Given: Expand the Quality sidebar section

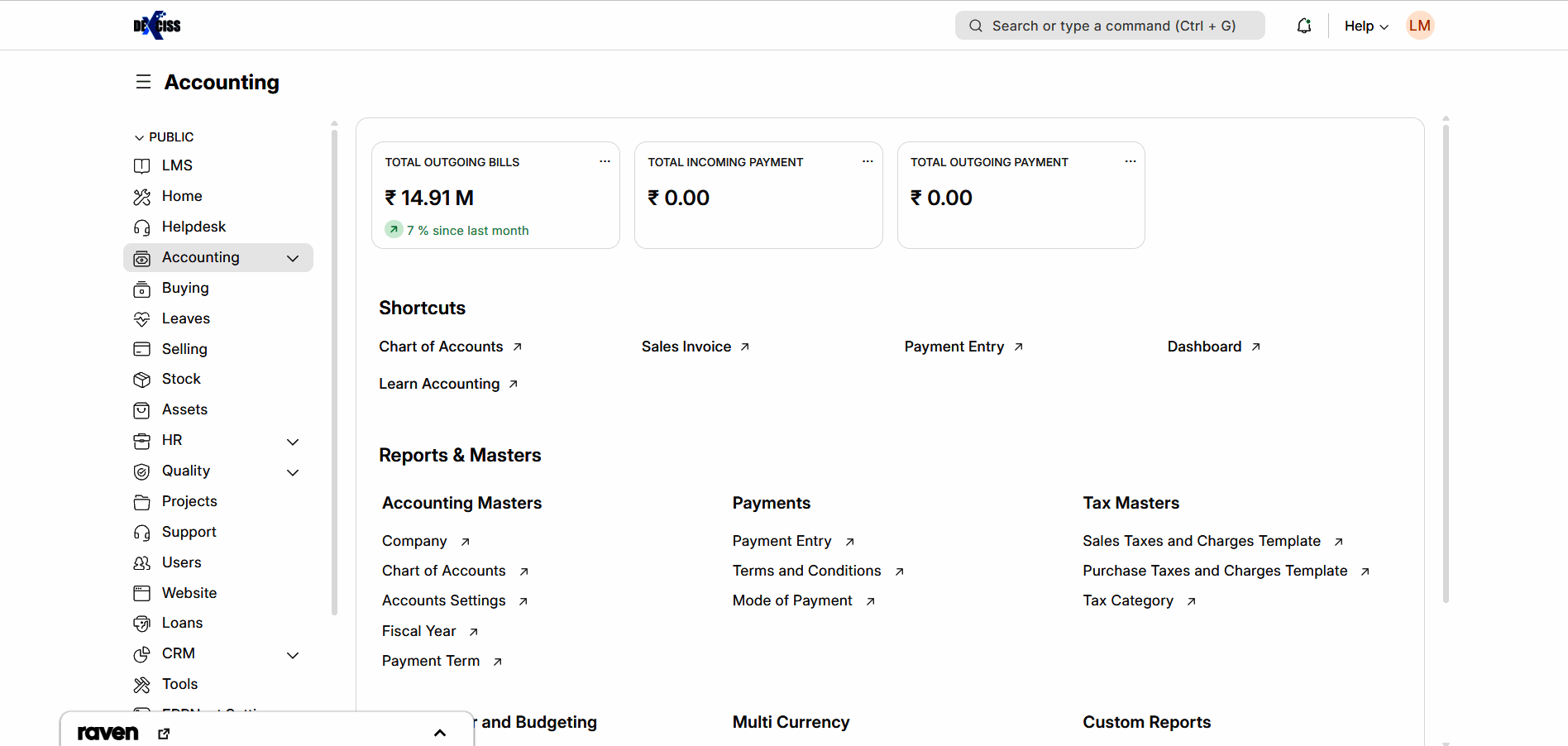Looking at the screenshot, I should click(293, 472).
